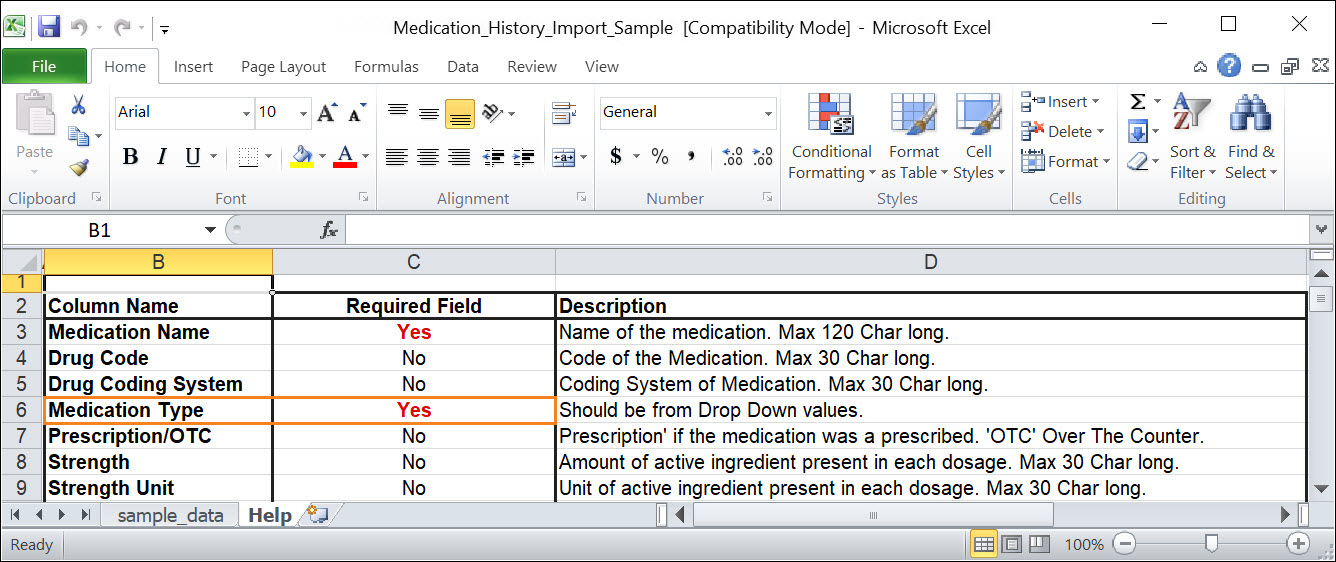Click the AutoSum sigma icon

(x=1137, y=102)
